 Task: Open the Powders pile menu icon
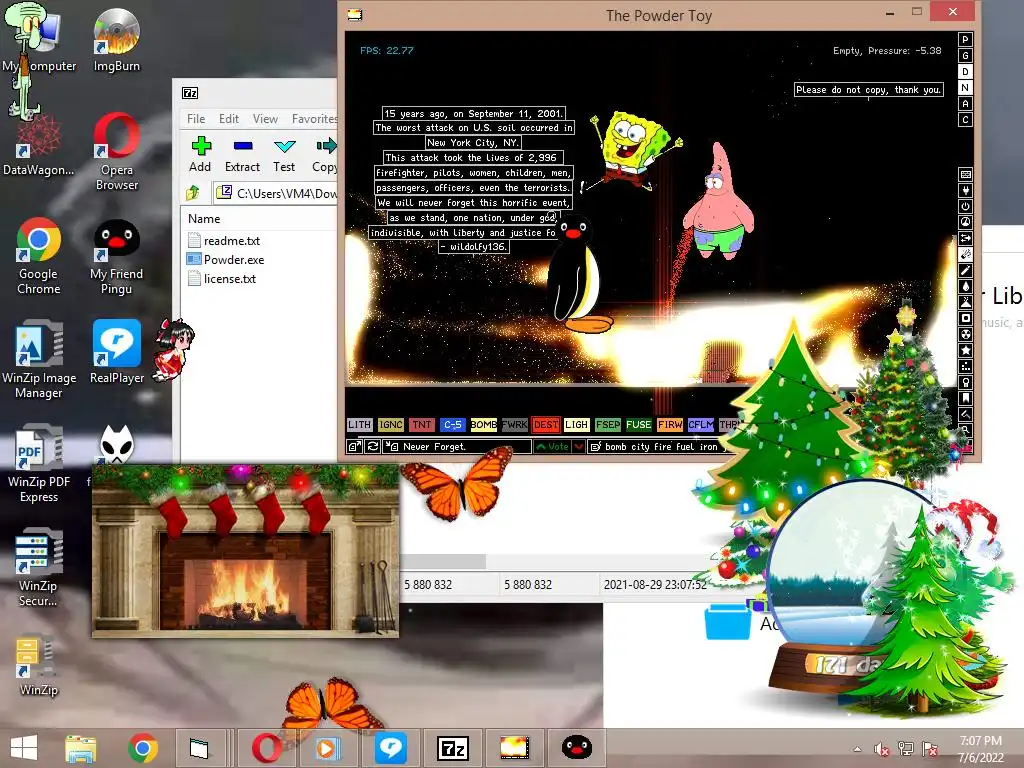pyautogui.click(x=965, y=302)
